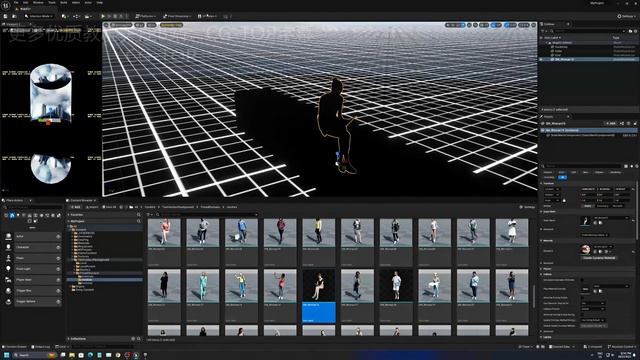This screenshot has width=640, height=360.
Task: Open the viewport options hamburger menu
Action: (x=106, y=25)
